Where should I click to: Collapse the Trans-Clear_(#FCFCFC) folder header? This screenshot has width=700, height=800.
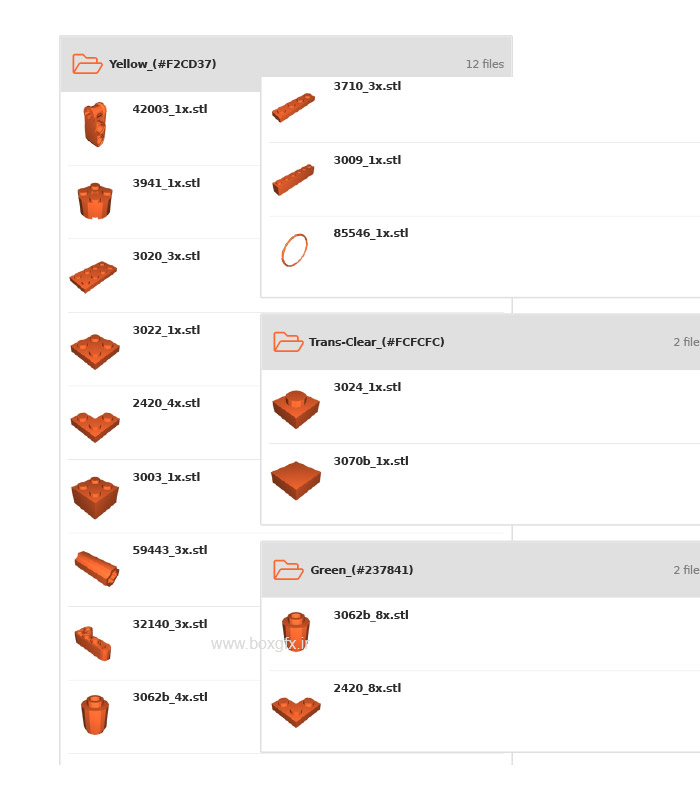pyautogui.click(x=480, y=342)
